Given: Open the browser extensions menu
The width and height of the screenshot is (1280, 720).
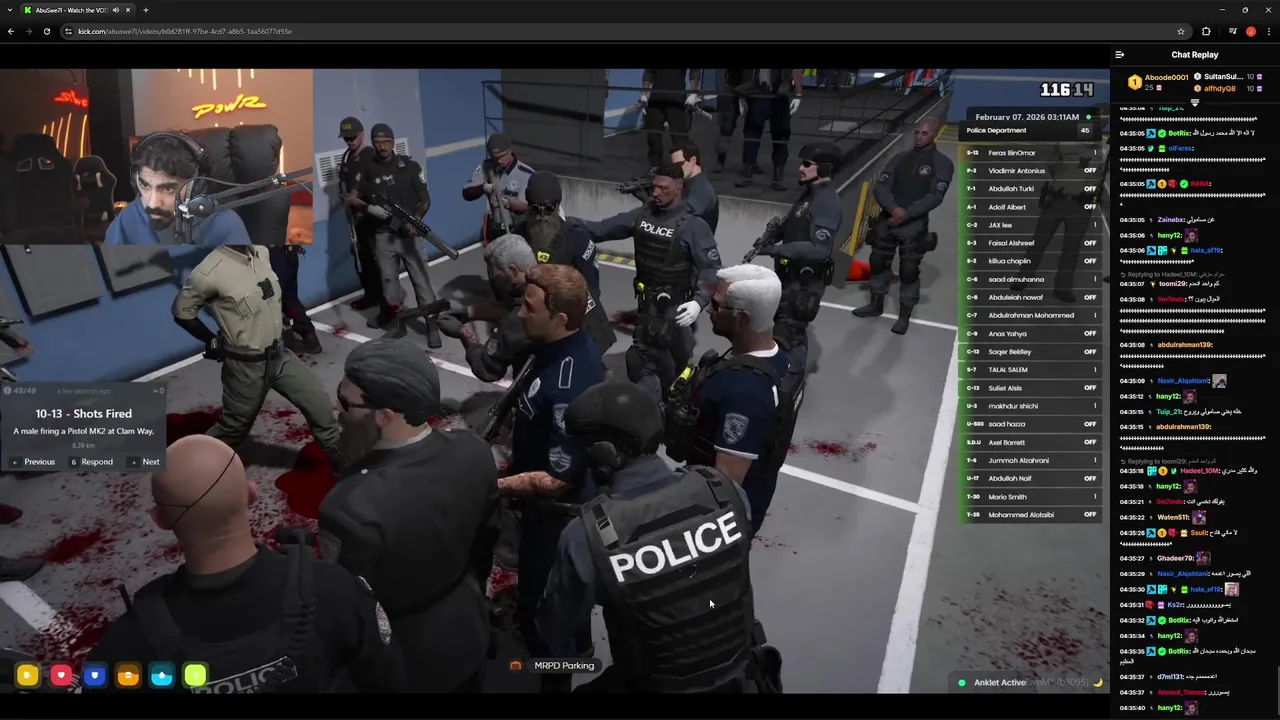Looking at the screenshot, I should pyautogui.click(x=1205, y=31).
